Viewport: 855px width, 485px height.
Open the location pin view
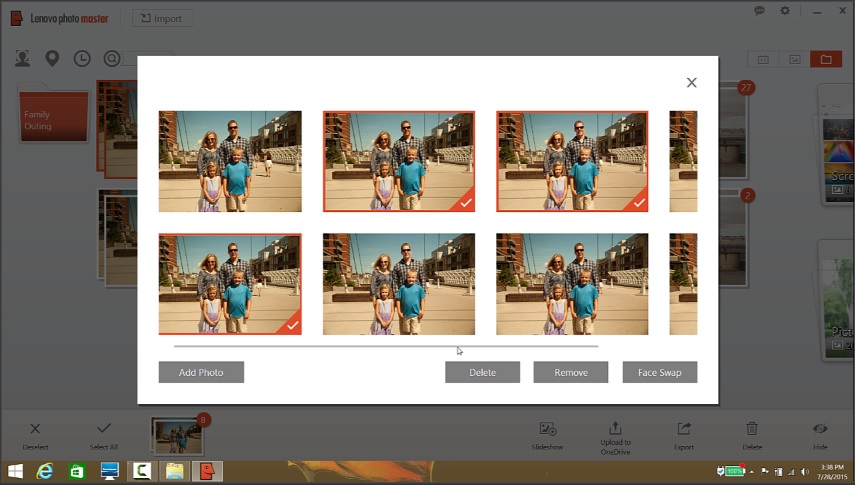pos(52,58)
